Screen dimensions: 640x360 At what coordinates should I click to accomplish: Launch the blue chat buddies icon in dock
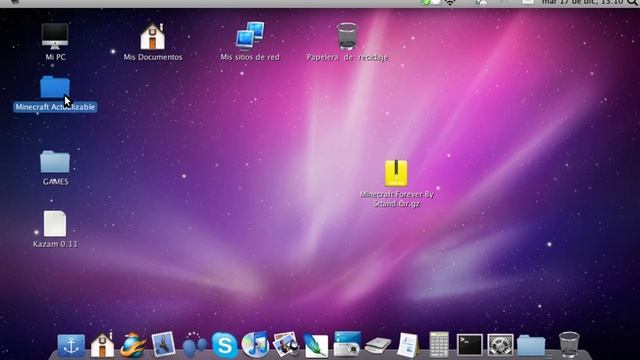click(194, 345)
